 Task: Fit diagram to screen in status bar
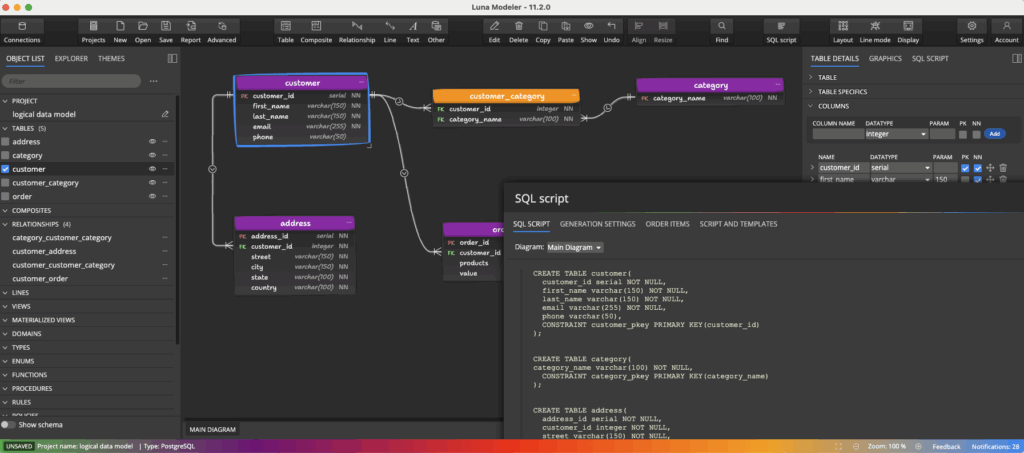coord(838,446)
